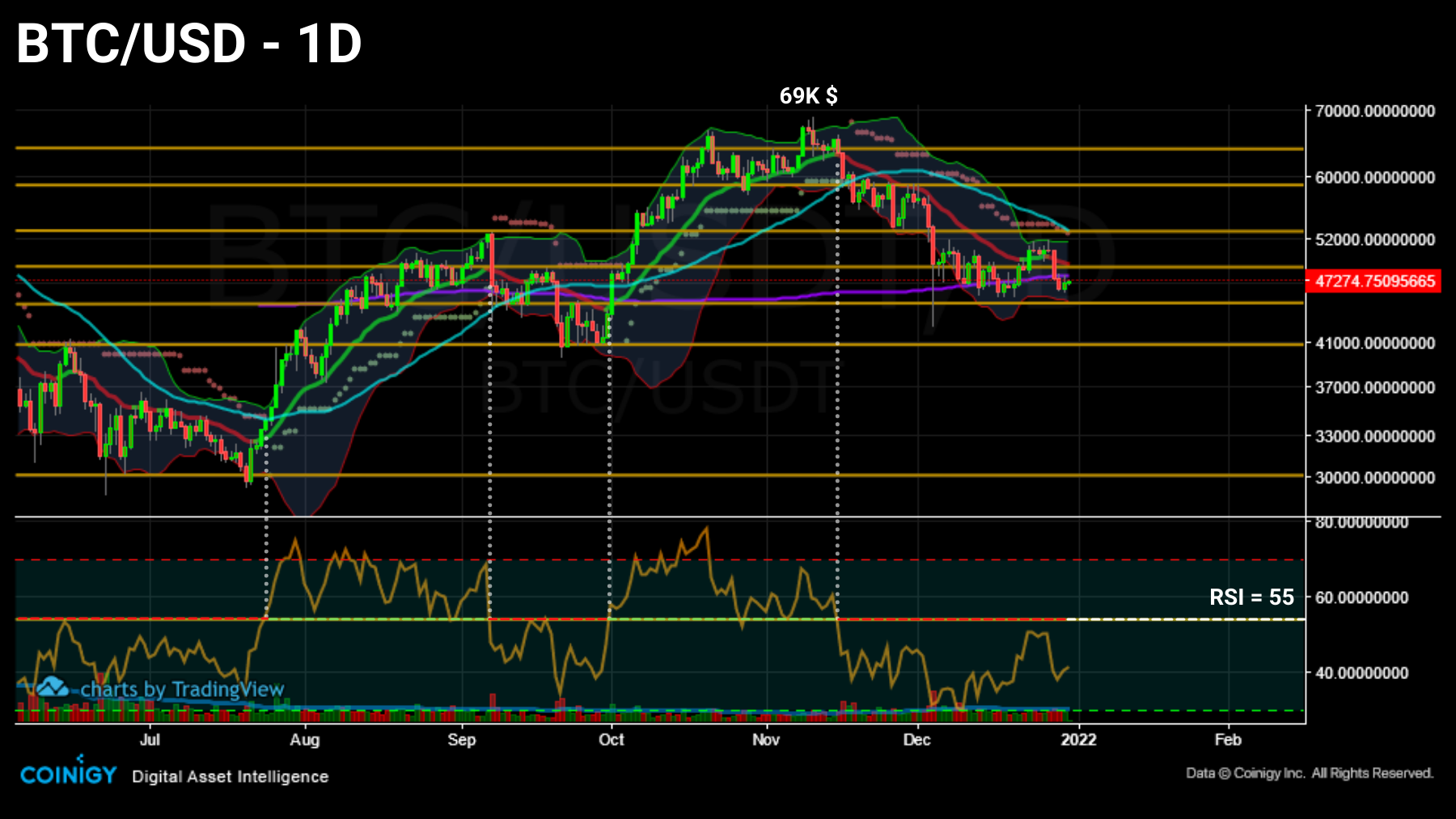Select the Dec month label on timeline

(917, 739)
